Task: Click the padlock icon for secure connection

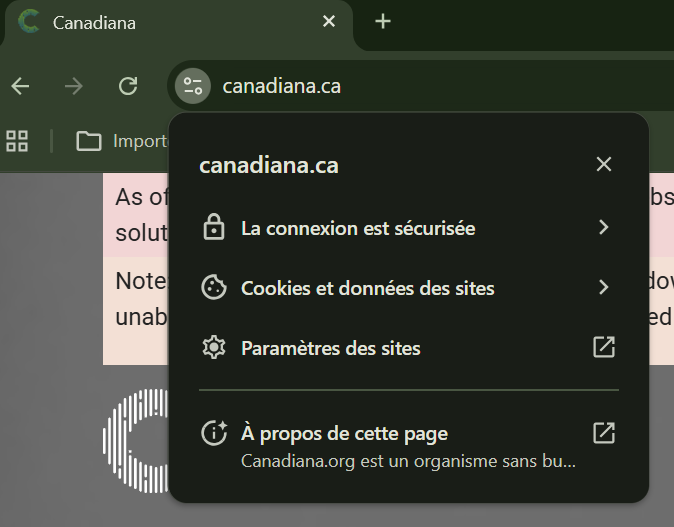Action: pyautogui.click(x=214, y=227)
